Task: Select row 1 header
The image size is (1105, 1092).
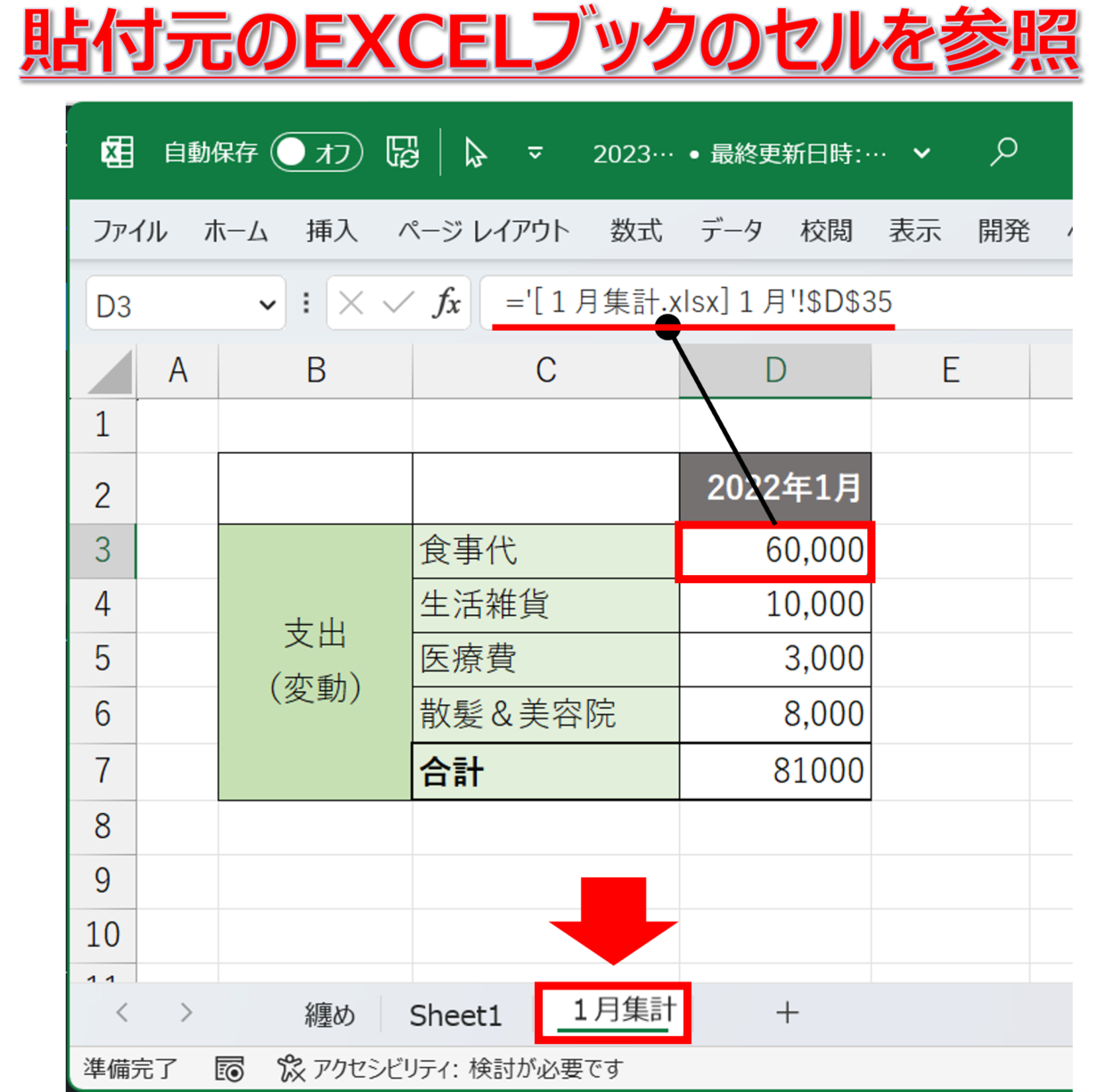Action: (102, 425)
